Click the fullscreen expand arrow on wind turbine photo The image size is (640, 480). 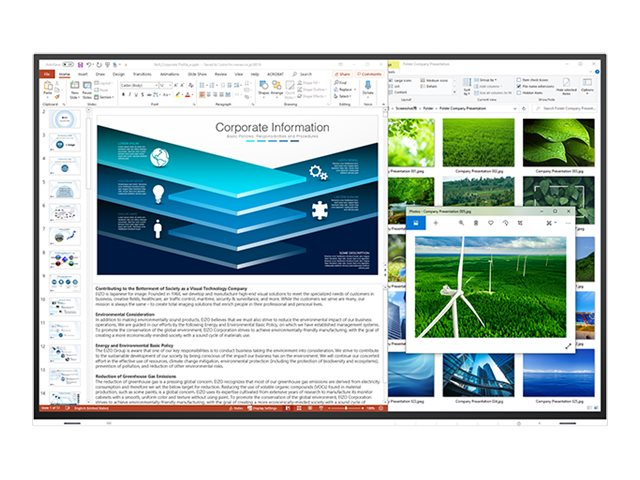568,346
